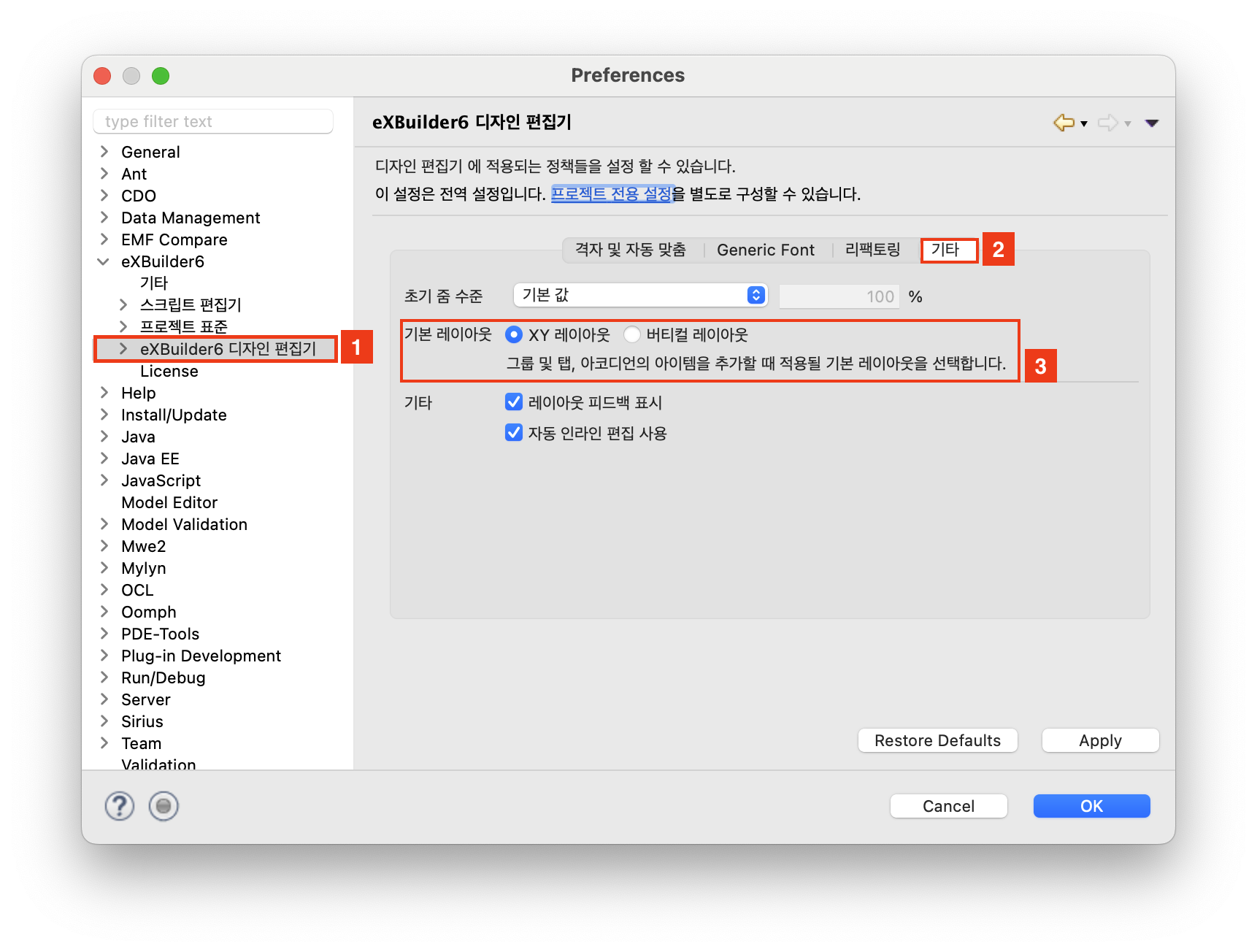Expand the 프로젝트 표준 tree node
This screenshot has width=1257, height=952.
123,326
